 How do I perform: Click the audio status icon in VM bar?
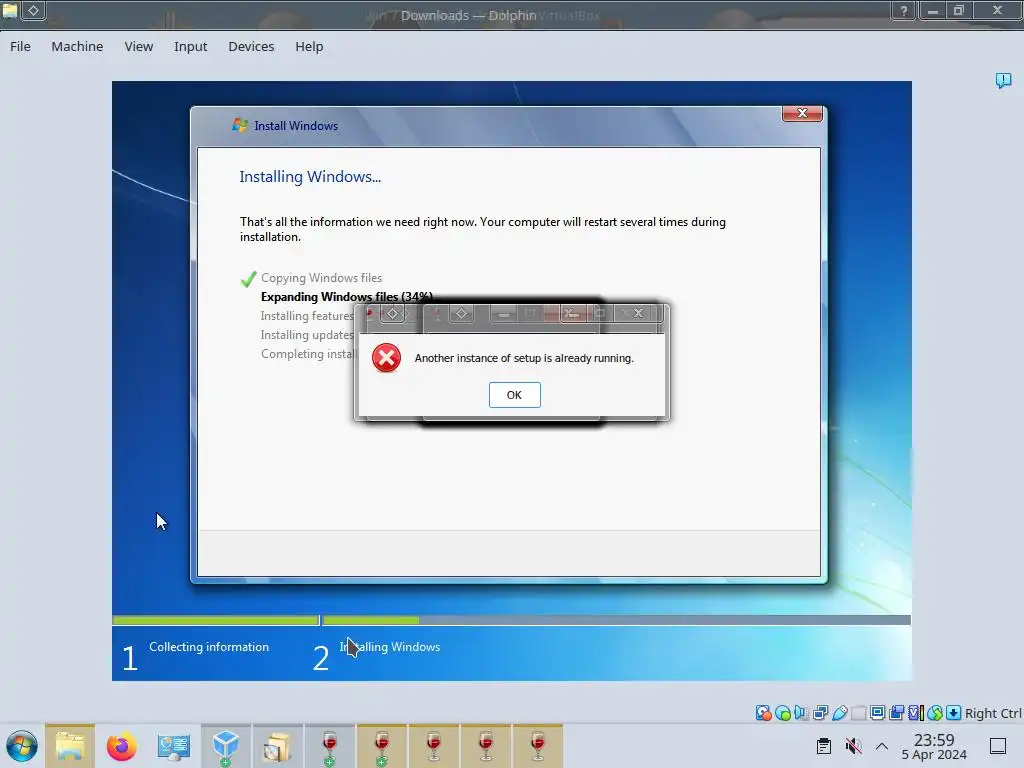click(x=801, y=713)
